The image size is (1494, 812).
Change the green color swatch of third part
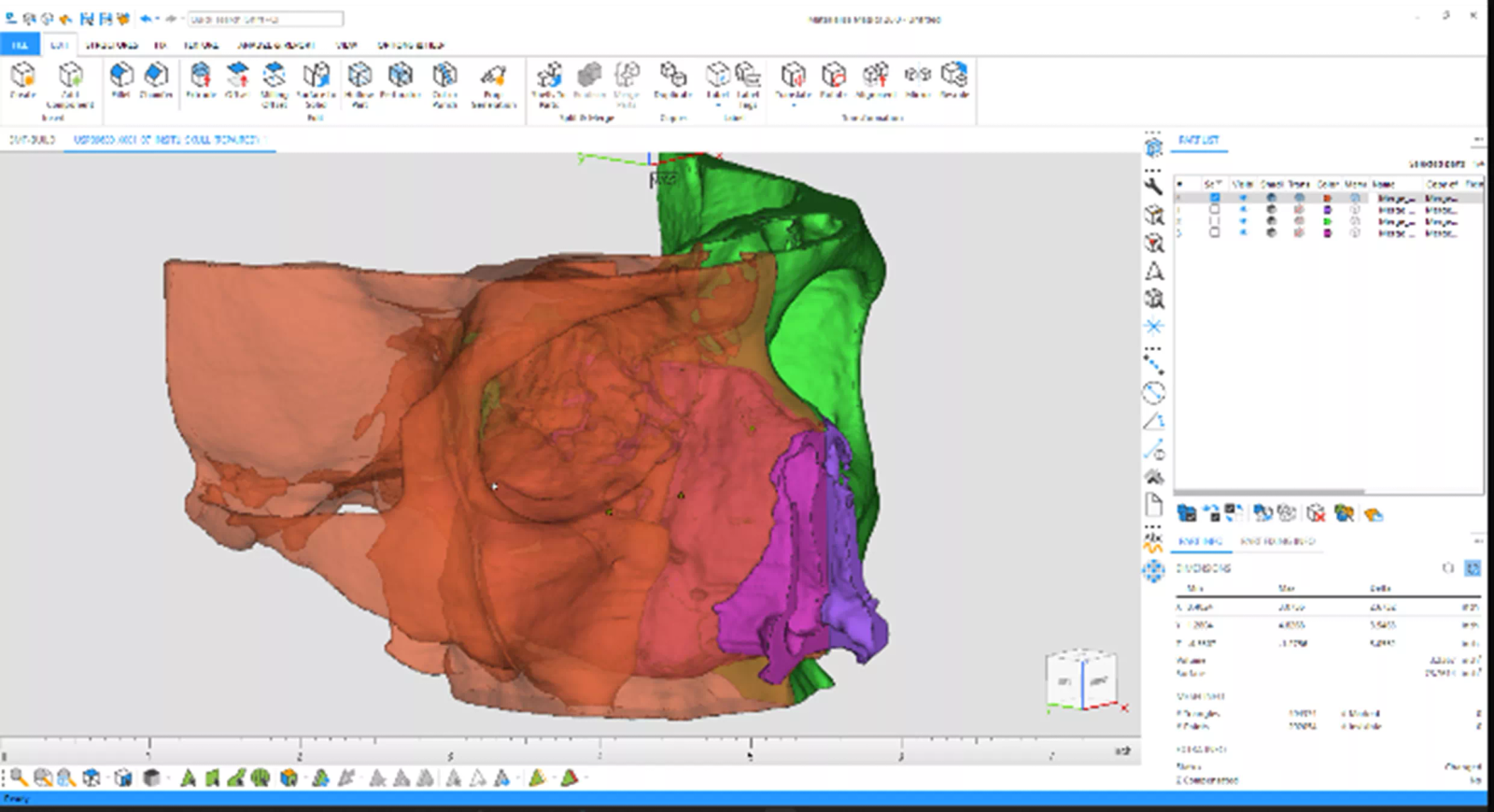(x=1327, y=221)
